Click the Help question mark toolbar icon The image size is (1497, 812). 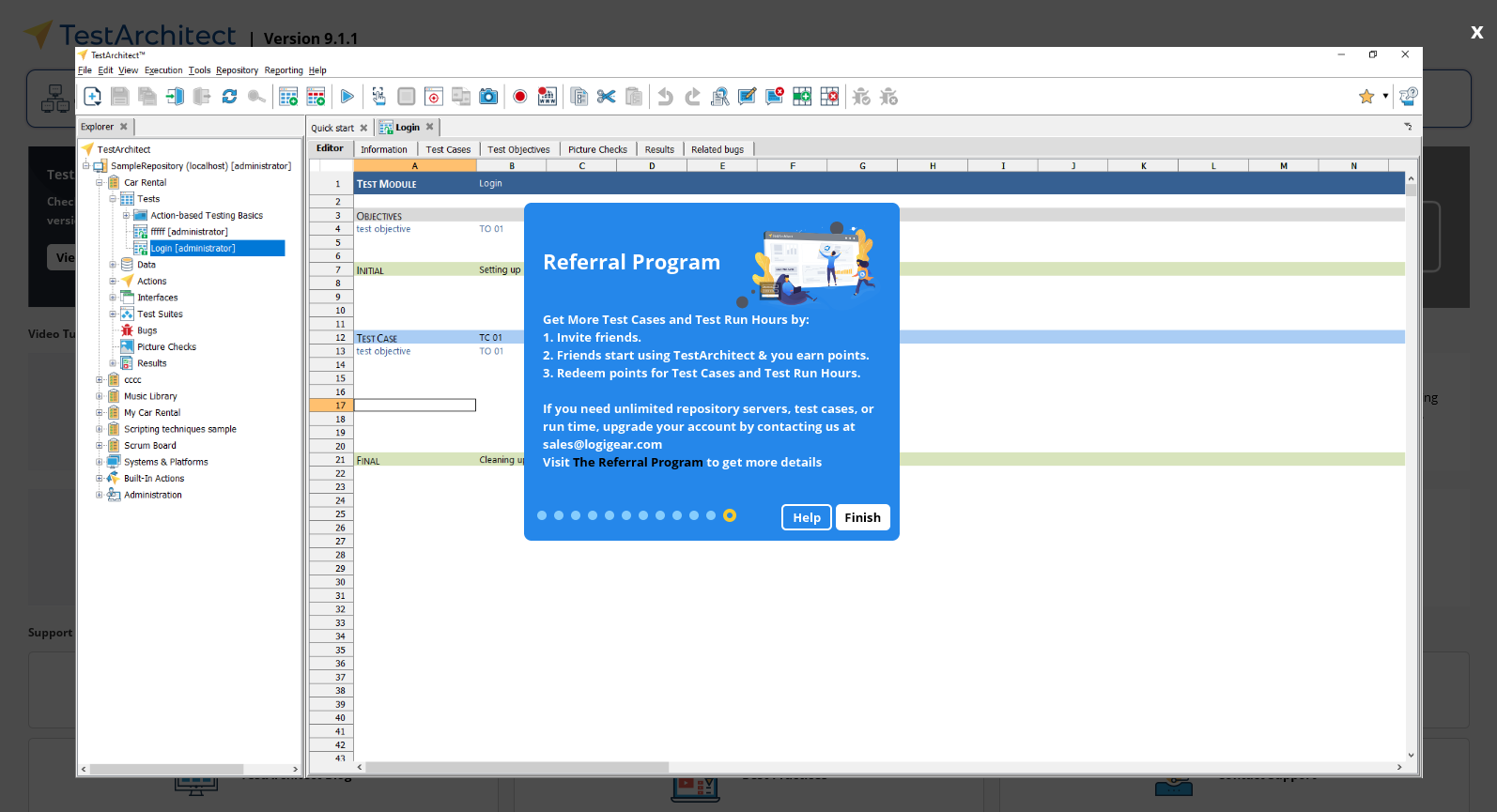pos(1408,96)
